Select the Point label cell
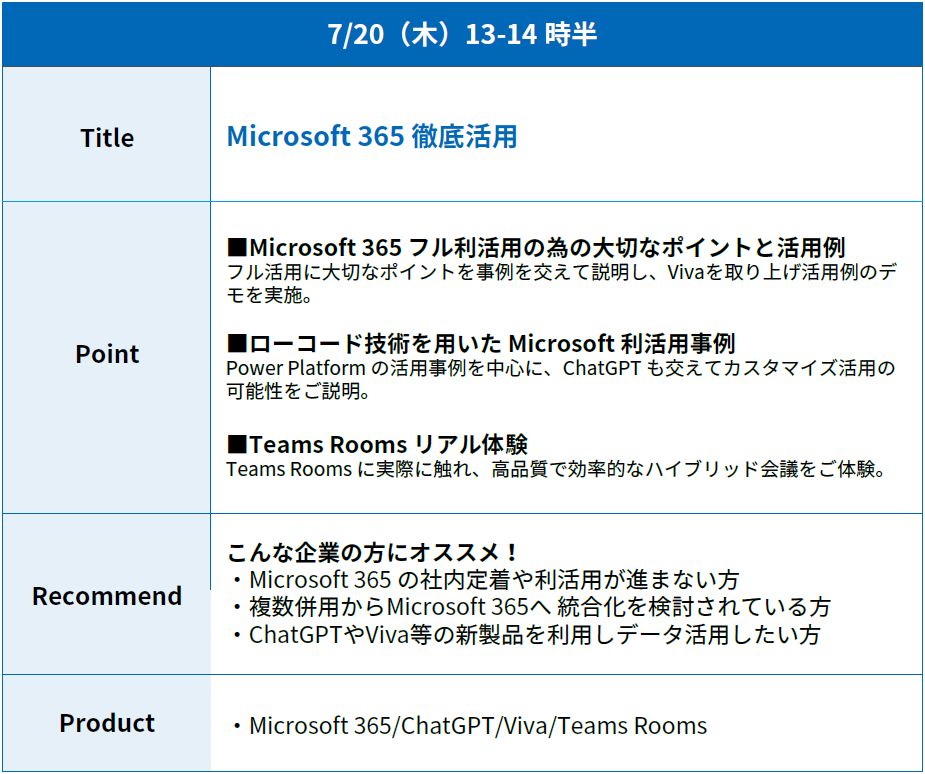This screenshot has width=925, height=774. point(107,354)
